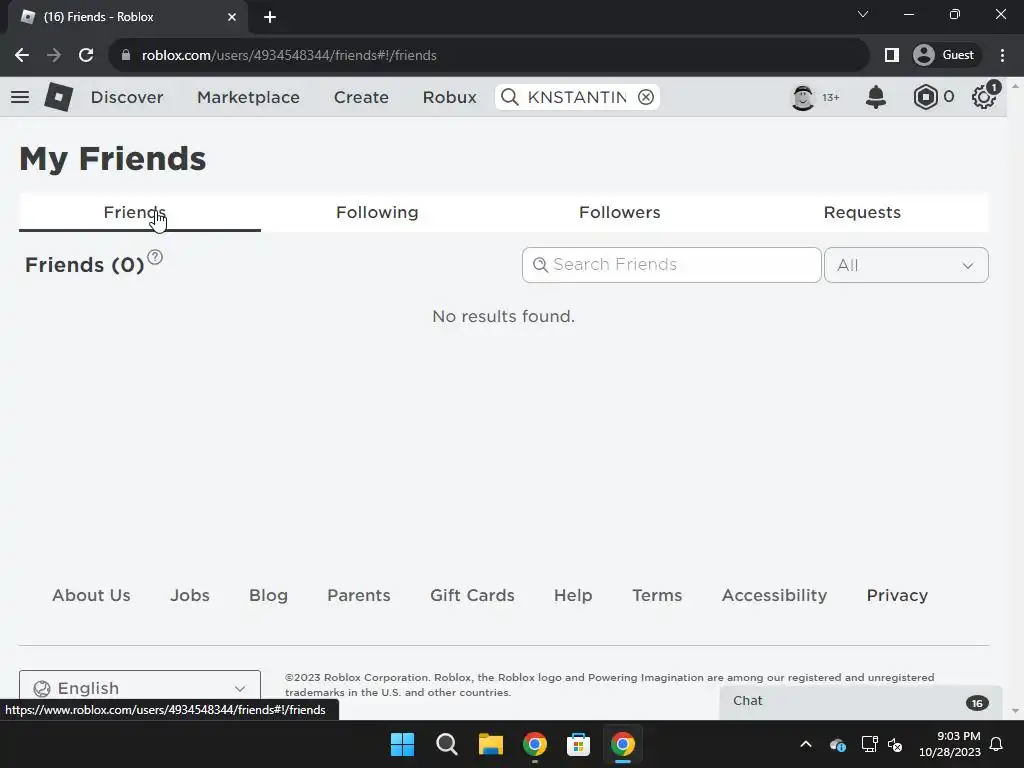Open the tab search chevron

pyautogui.click(x=863, y=14)
